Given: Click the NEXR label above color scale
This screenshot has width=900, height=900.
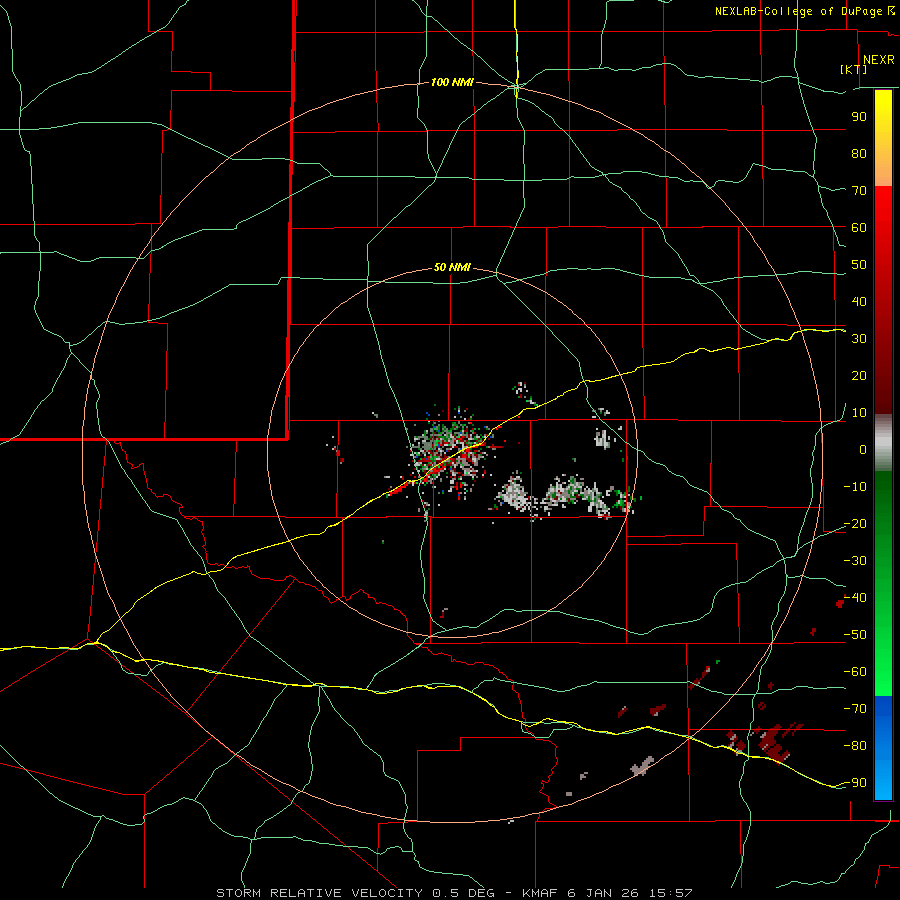Looking at the screenshot, I should (879, 60).
